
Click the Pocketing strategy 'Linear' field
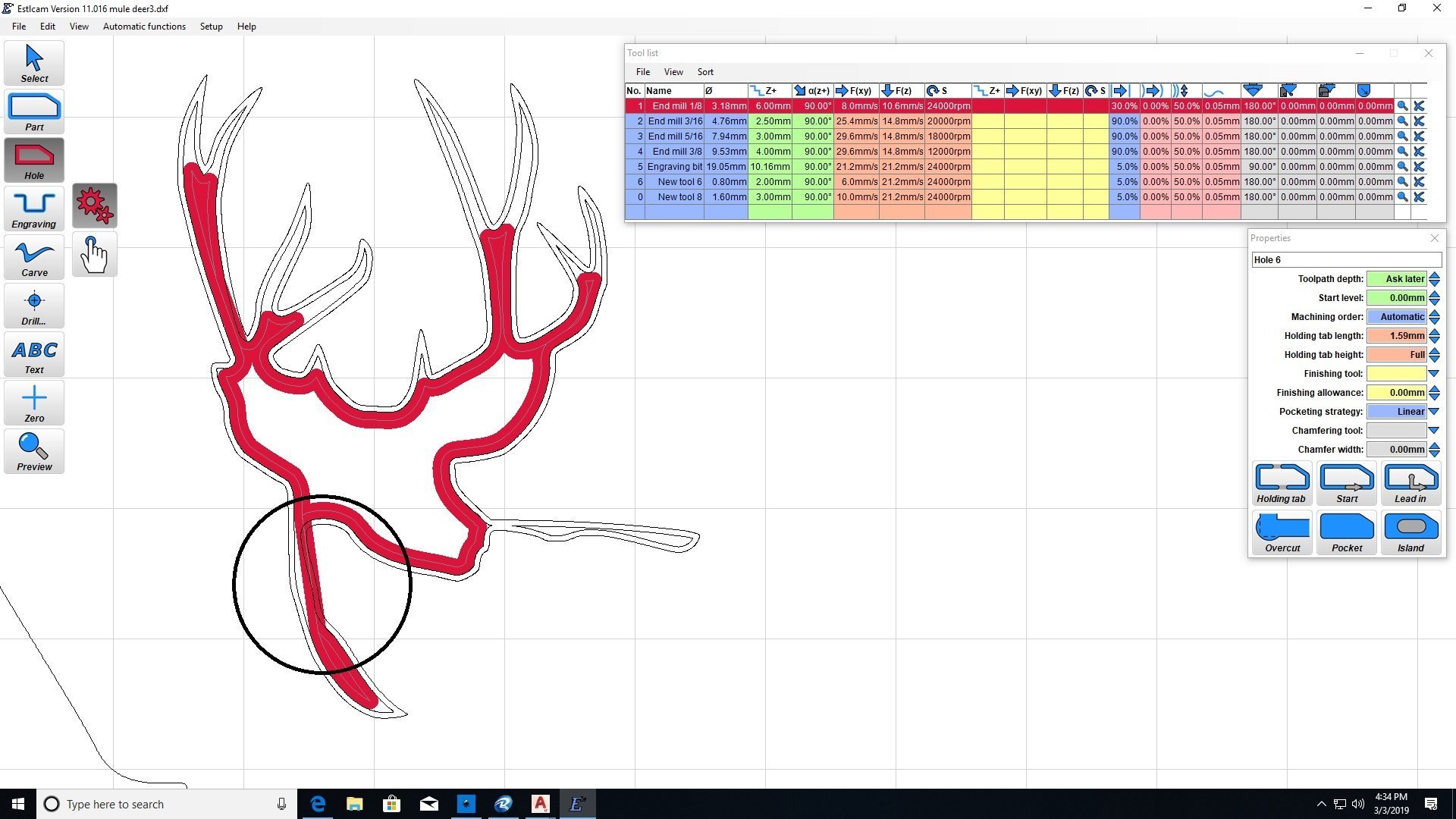click(1396, 412)
